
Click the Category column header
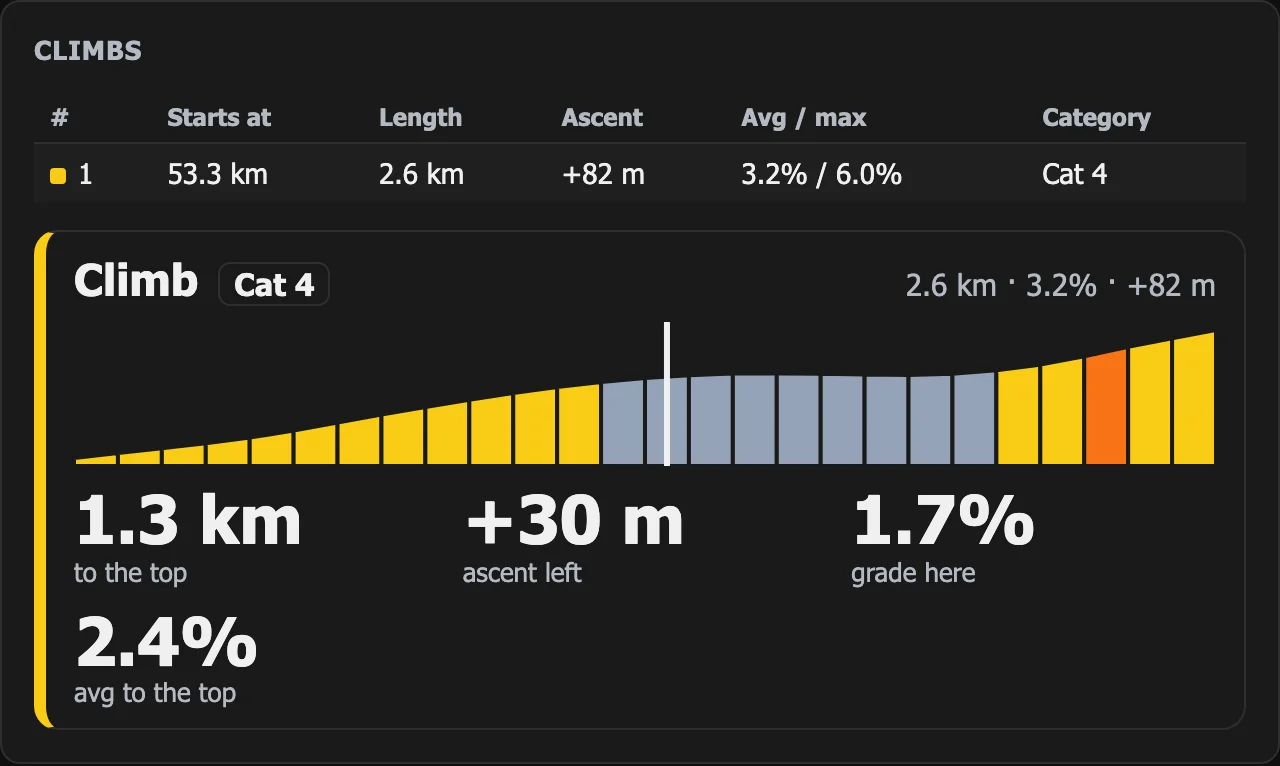click(1096, 118)
